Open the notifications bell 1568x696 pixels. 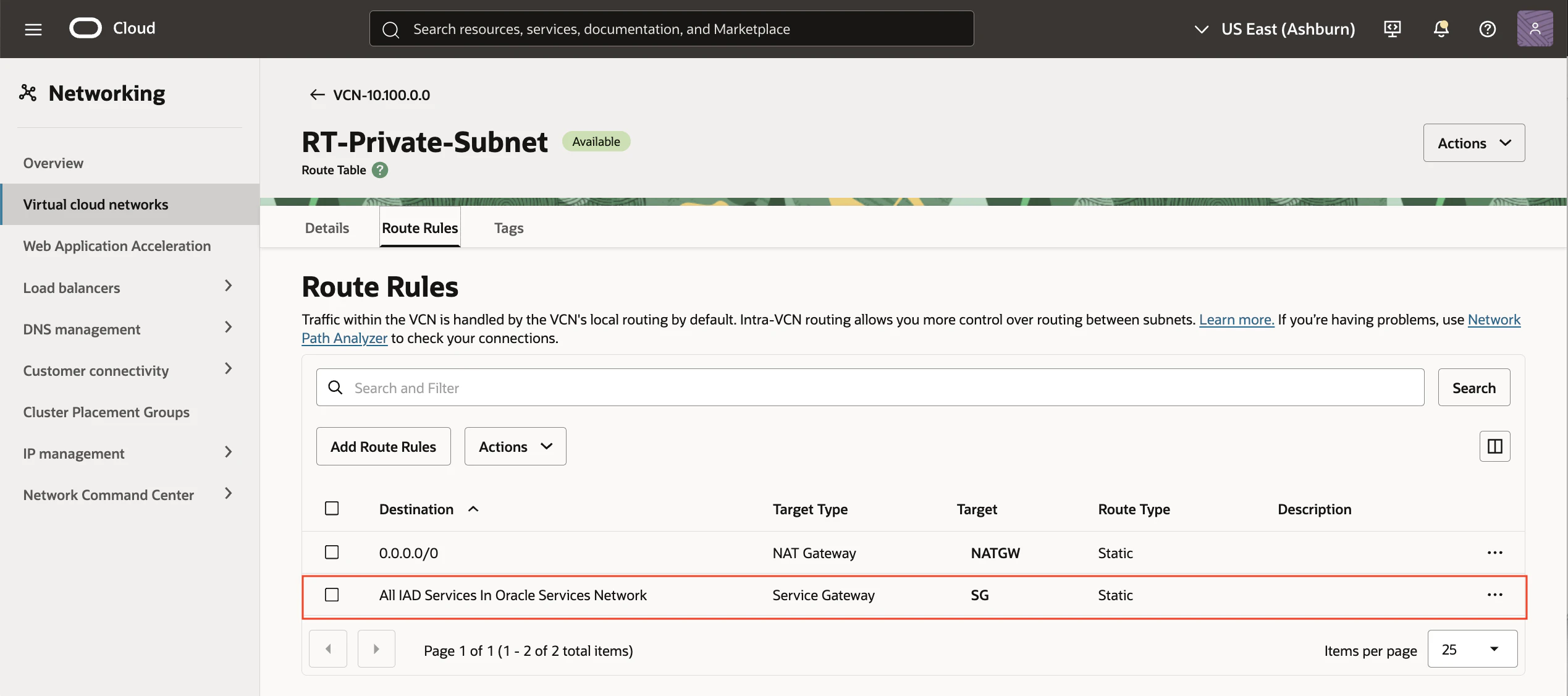(1441, 29)
